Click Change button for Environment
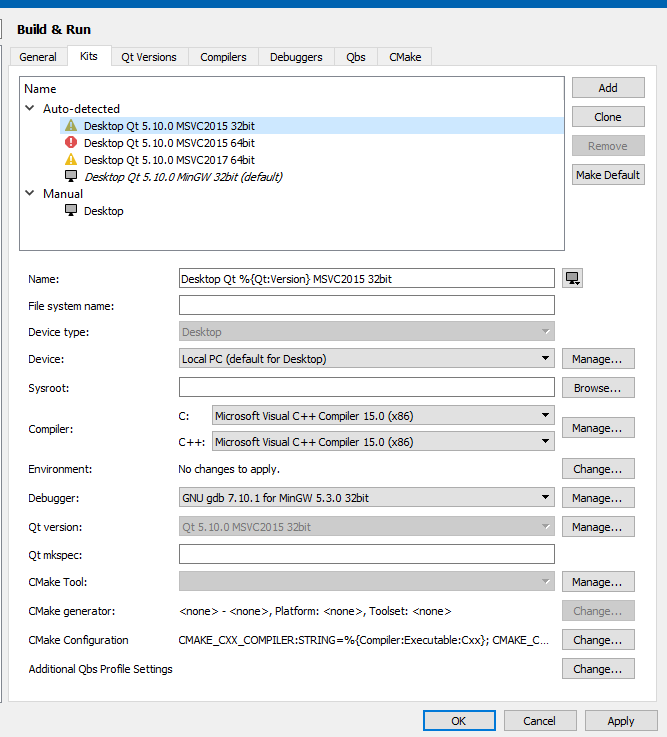The width and height of the screenshot is (667, 737). 598,469
